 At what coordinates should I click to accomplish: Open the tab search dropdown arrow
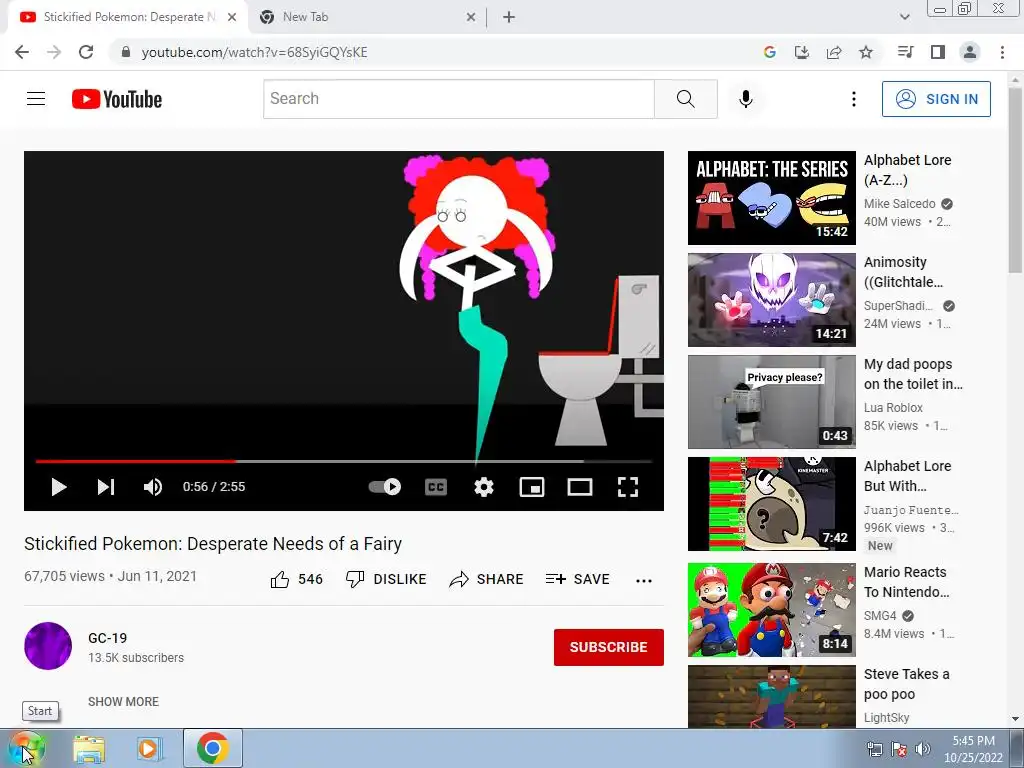[x=904, y=17]
